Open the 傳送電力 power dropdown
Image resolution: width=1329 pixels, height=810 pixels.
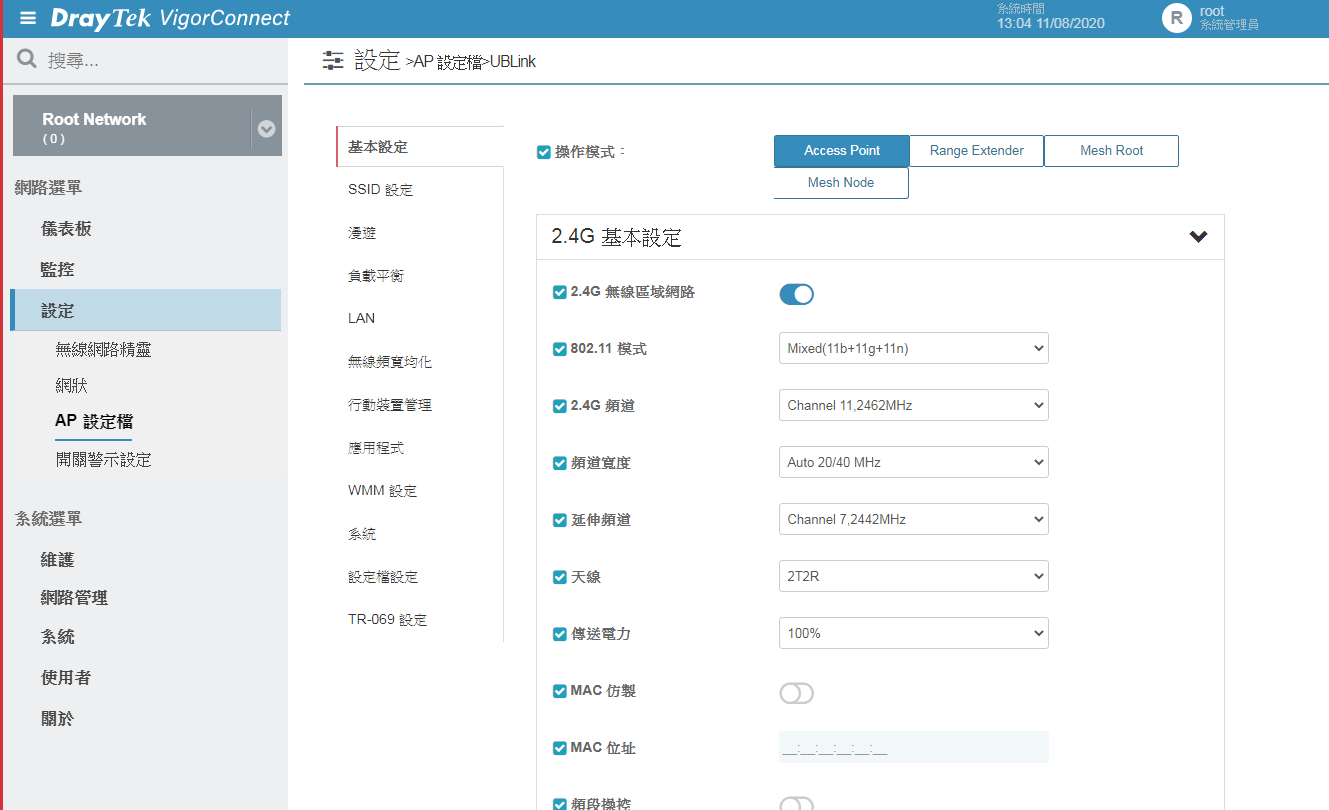coord(912,633)
